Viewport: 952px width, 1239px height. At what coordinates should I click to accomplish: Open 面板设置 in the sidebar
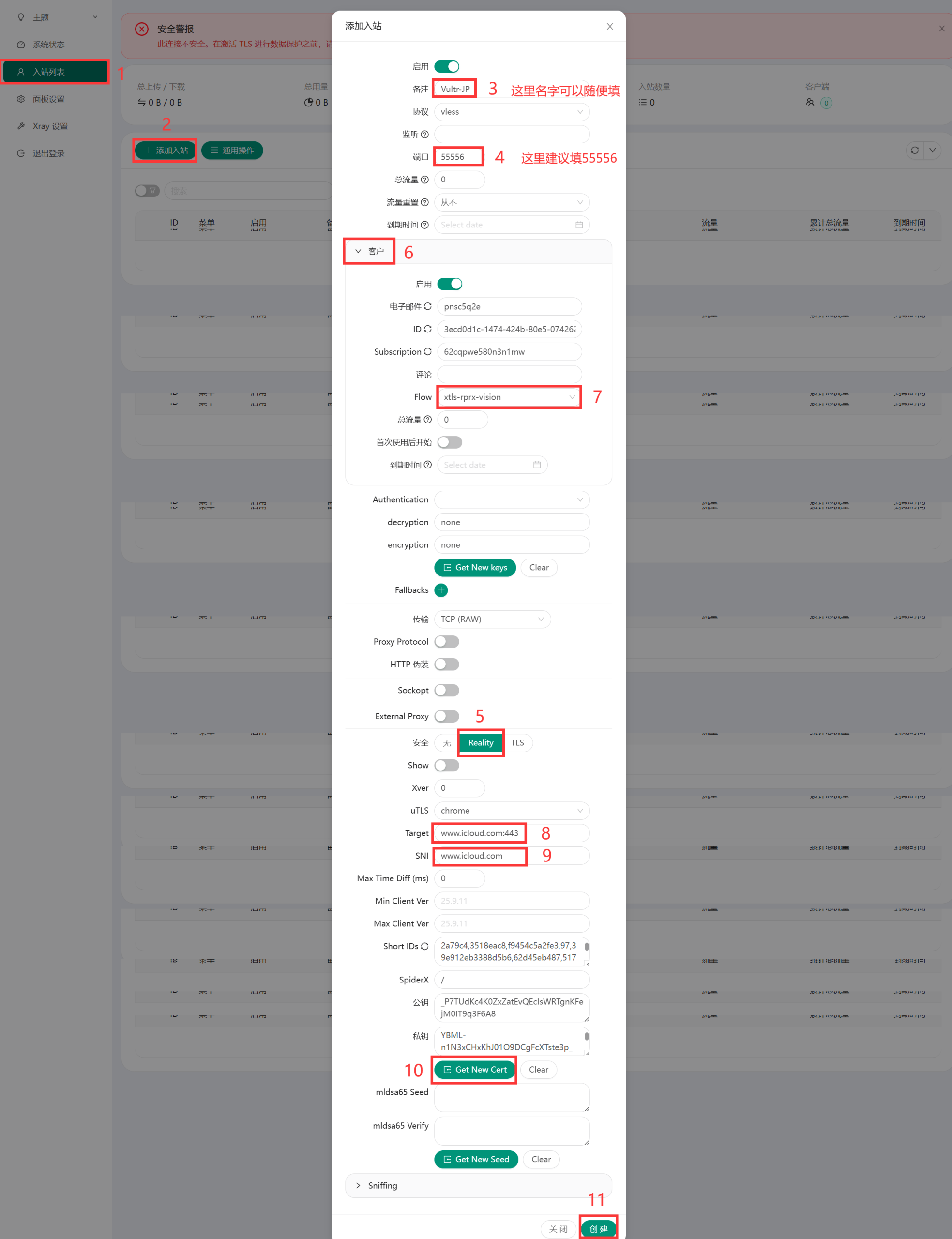[x=49, y=99]
